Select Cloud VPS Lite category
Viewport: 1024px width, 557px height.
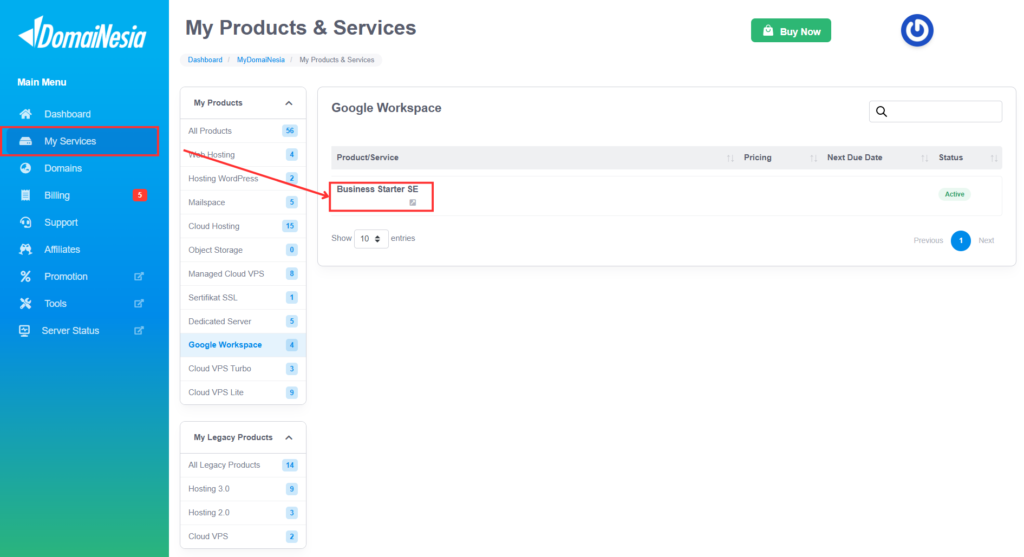coord(243,392)
